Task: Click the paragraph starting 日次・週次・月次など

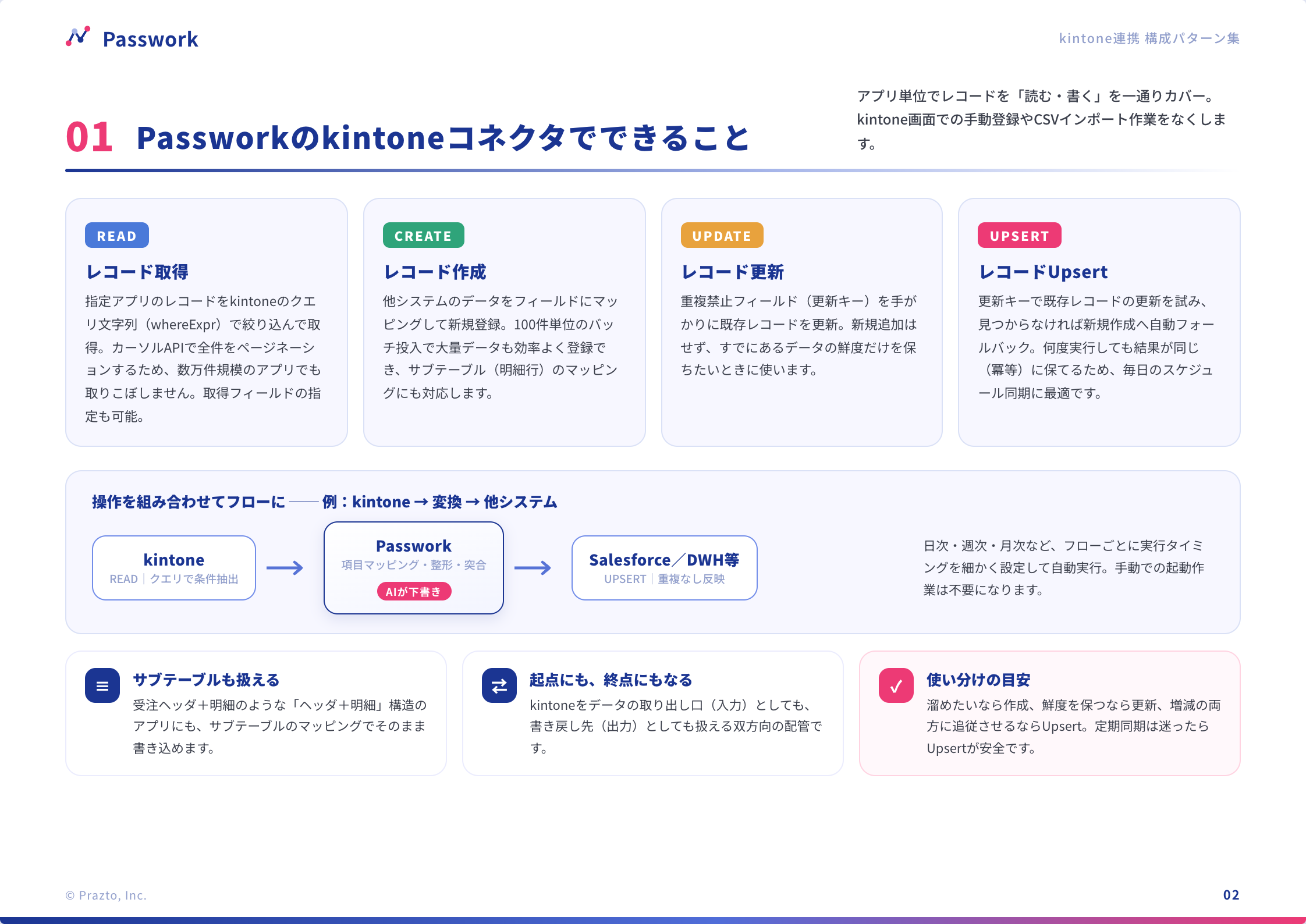Action: pyautogui.click(x=1064, y=568)
